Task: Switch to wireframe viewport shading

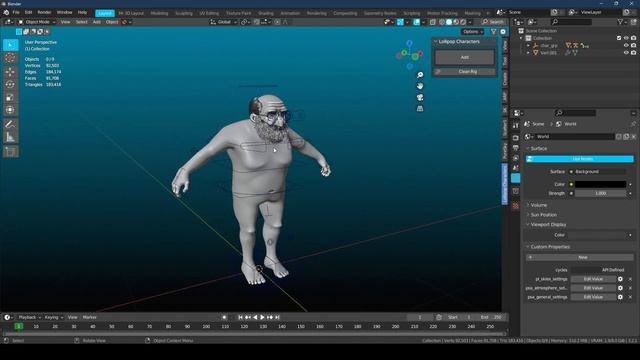Action: [x=442, y=22]
